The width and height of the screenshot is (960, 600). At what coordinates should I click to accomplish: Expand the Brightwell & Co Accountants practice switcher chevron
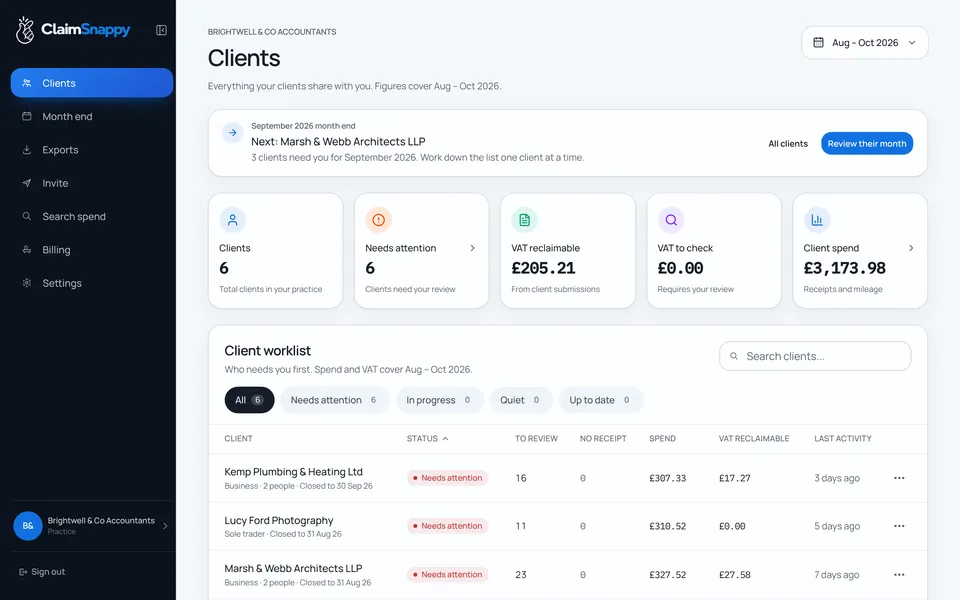click(165, 525)
